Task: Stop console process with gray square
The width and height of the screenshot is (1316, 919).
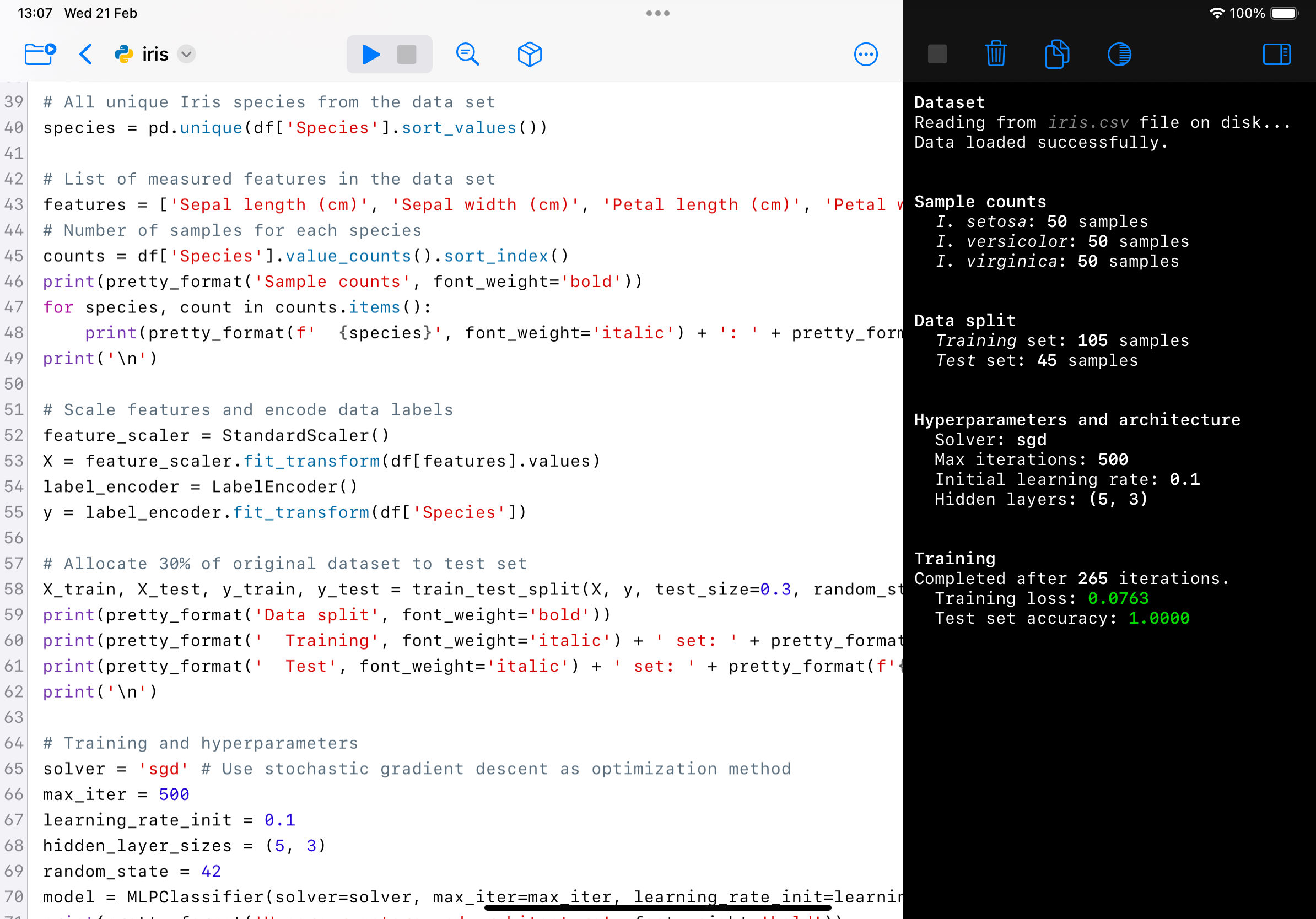Action: coord(937,55)
